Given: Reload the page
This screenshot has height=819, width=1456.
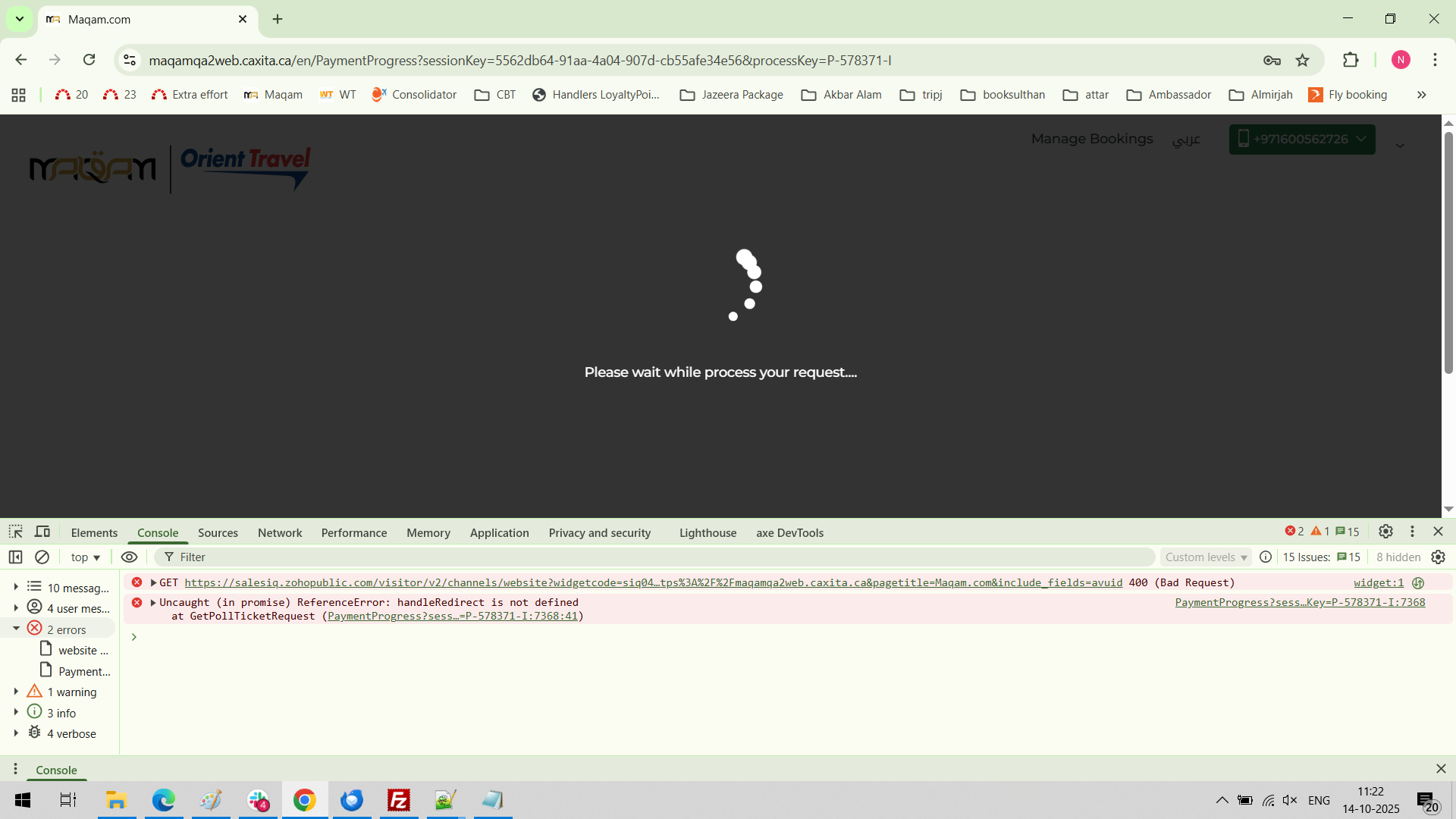Looking at the screenshot, I should [x=89, y=60].
